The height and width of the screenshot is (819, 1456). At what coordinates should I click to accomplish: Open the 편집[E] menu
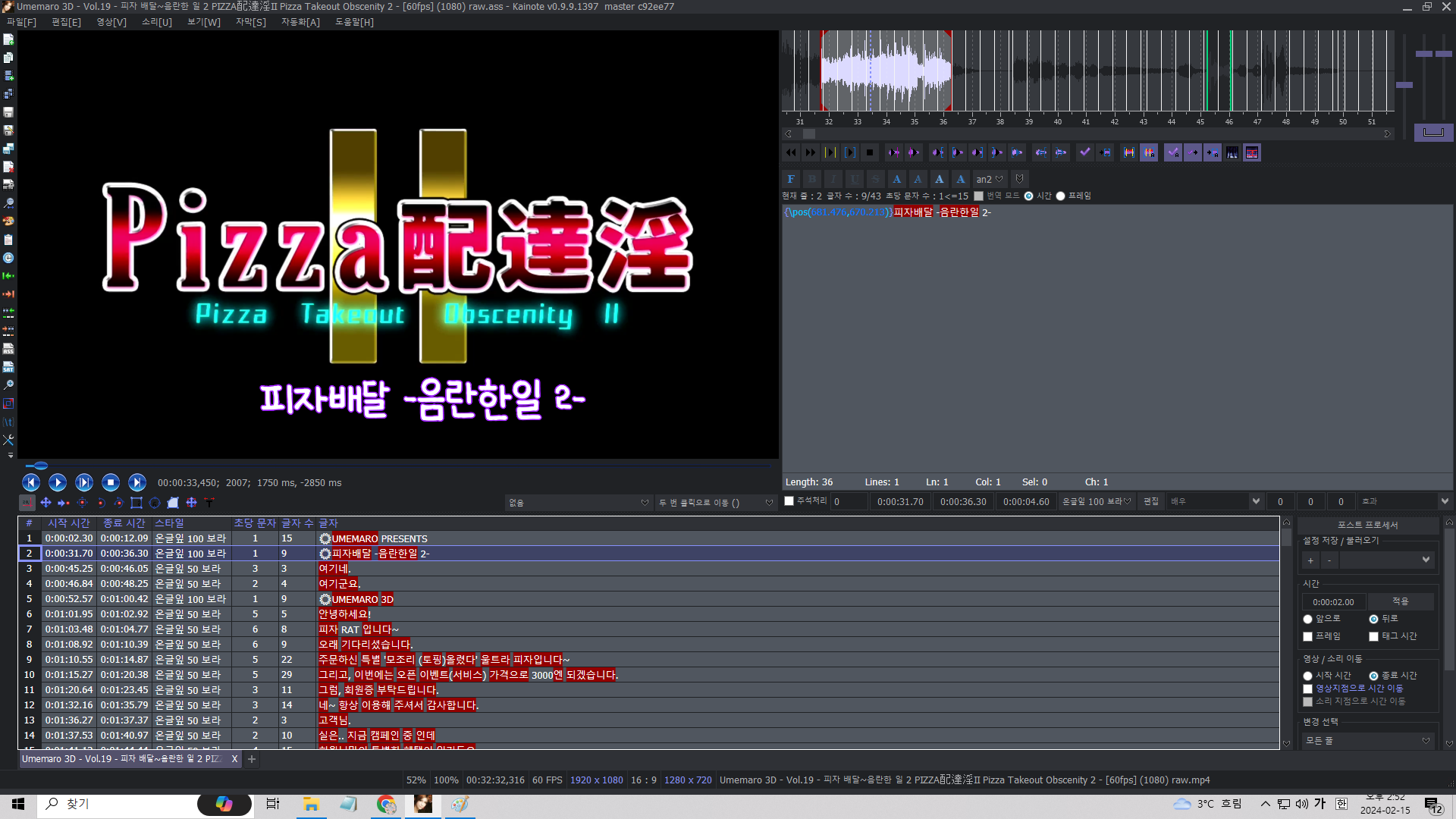pyautogui.click(x=66, y=22)
